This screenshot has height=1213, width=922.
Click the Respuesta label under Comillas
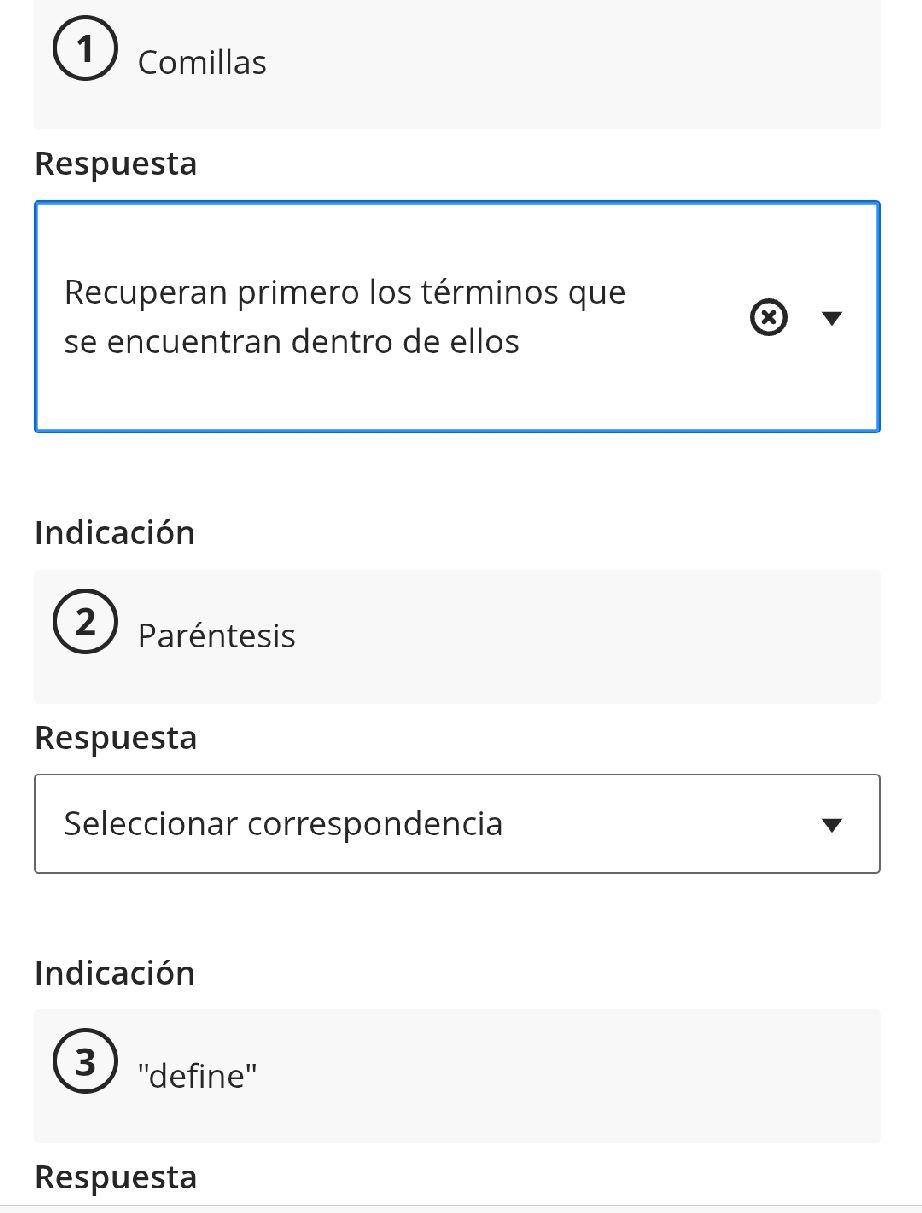coord(114,163)
